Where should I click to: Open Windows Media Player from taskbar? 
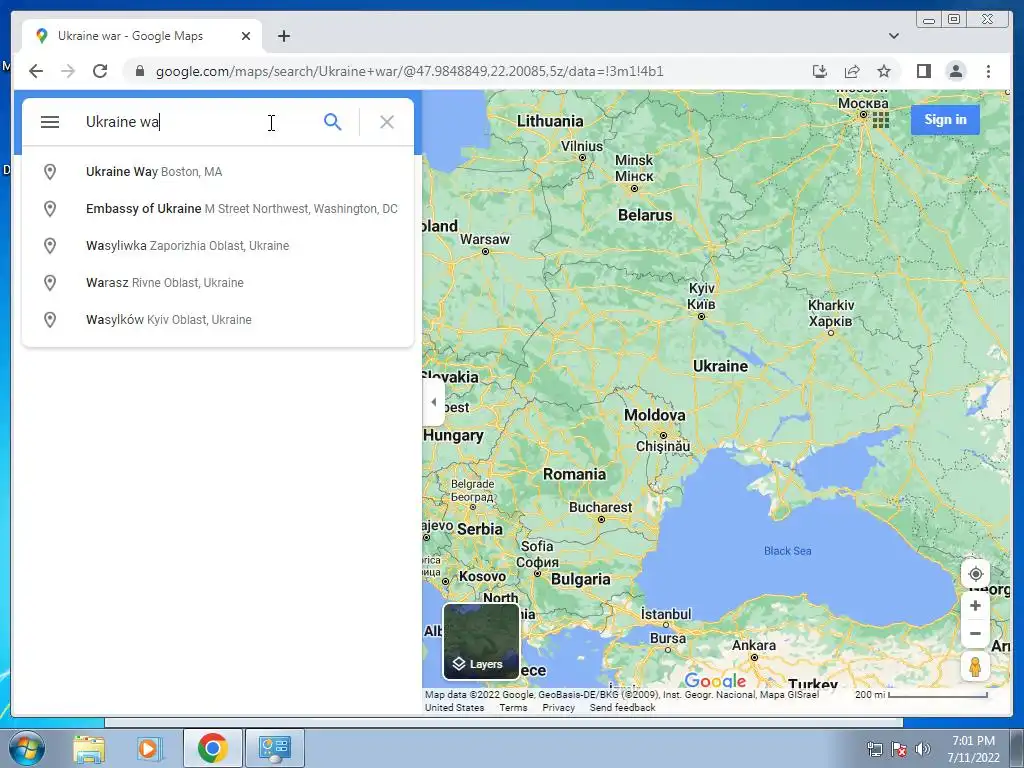150,748
